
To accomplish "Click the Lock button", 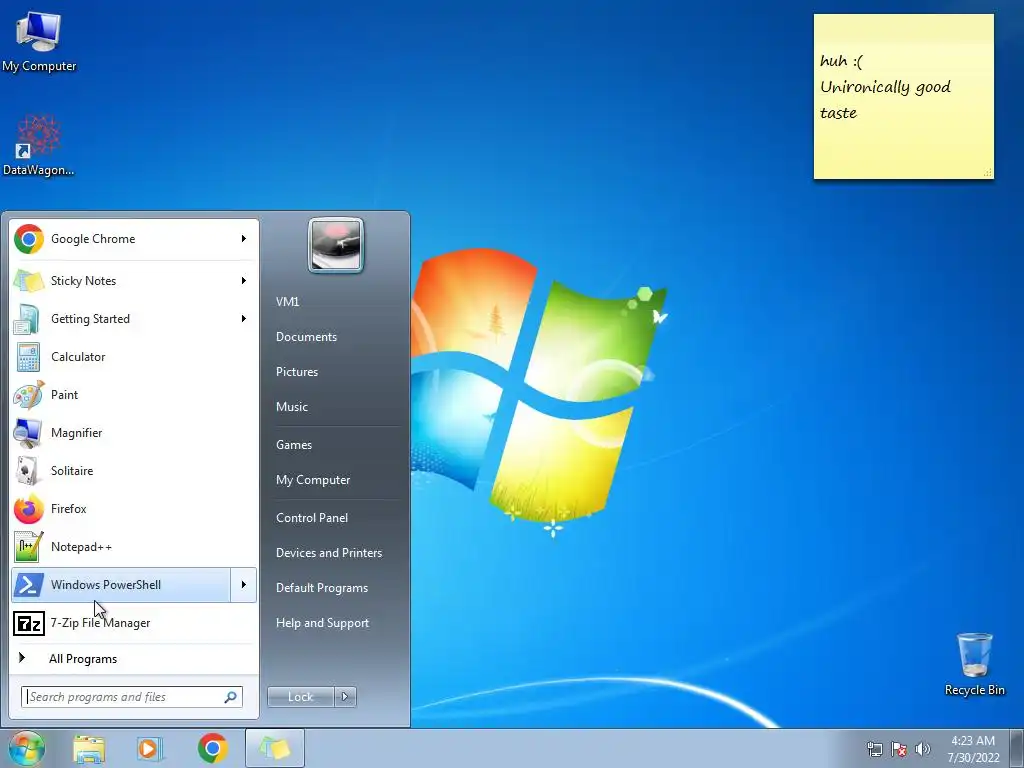I will 300,697.
